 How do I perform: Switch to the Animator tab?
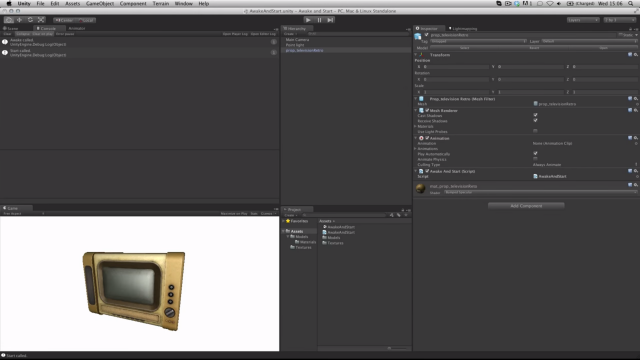(x=77, y=29)
